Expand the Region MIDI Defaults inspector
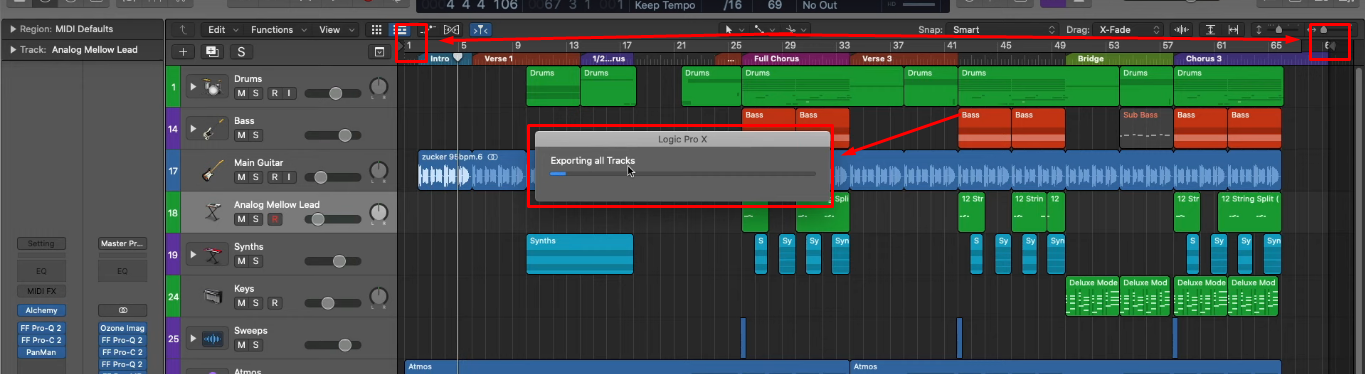This screenshot has height=374, width=1365. click(12, 29)
